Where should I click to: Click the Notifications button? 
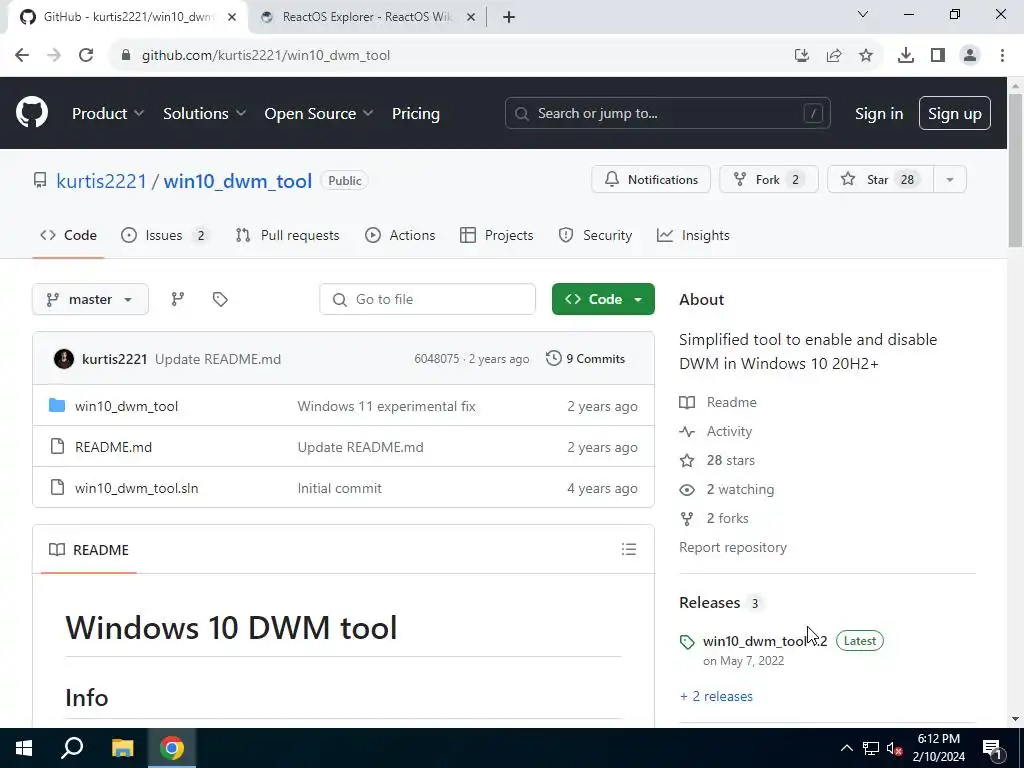pyautogui.click(x=651, y=180)
